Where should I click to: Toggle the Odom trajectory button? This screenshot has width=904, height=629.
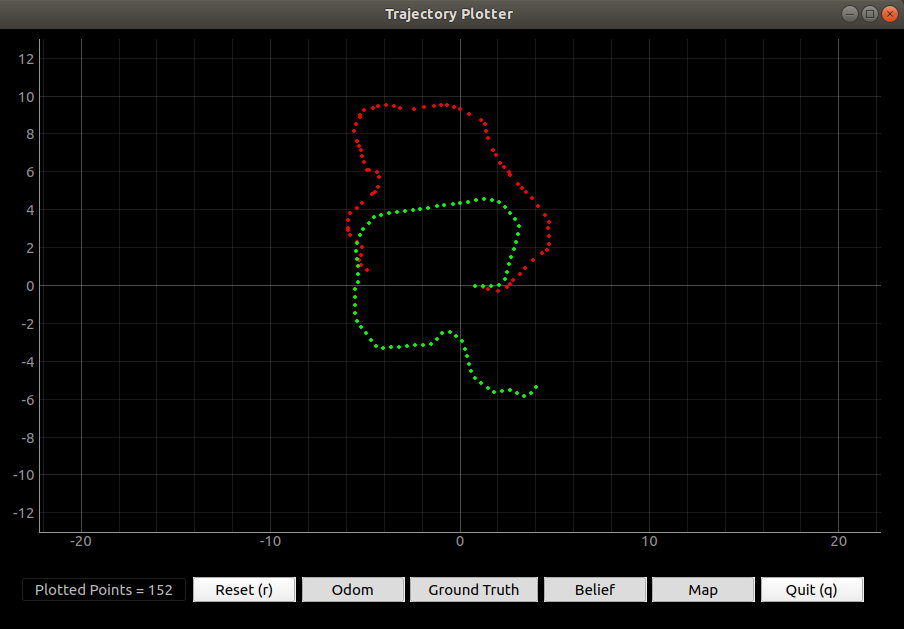click(353, 590)
